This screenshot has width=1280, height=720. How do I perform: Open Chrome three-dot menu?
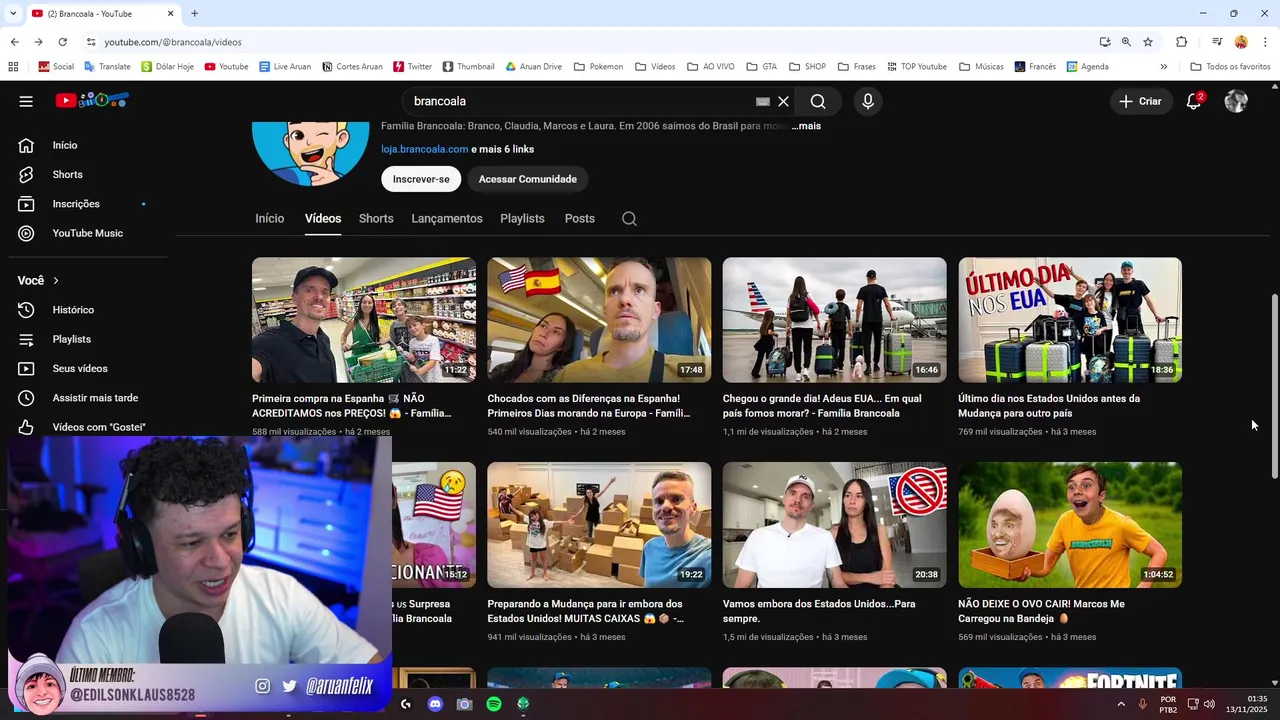pyautogui.click(x=1265, y=42)
